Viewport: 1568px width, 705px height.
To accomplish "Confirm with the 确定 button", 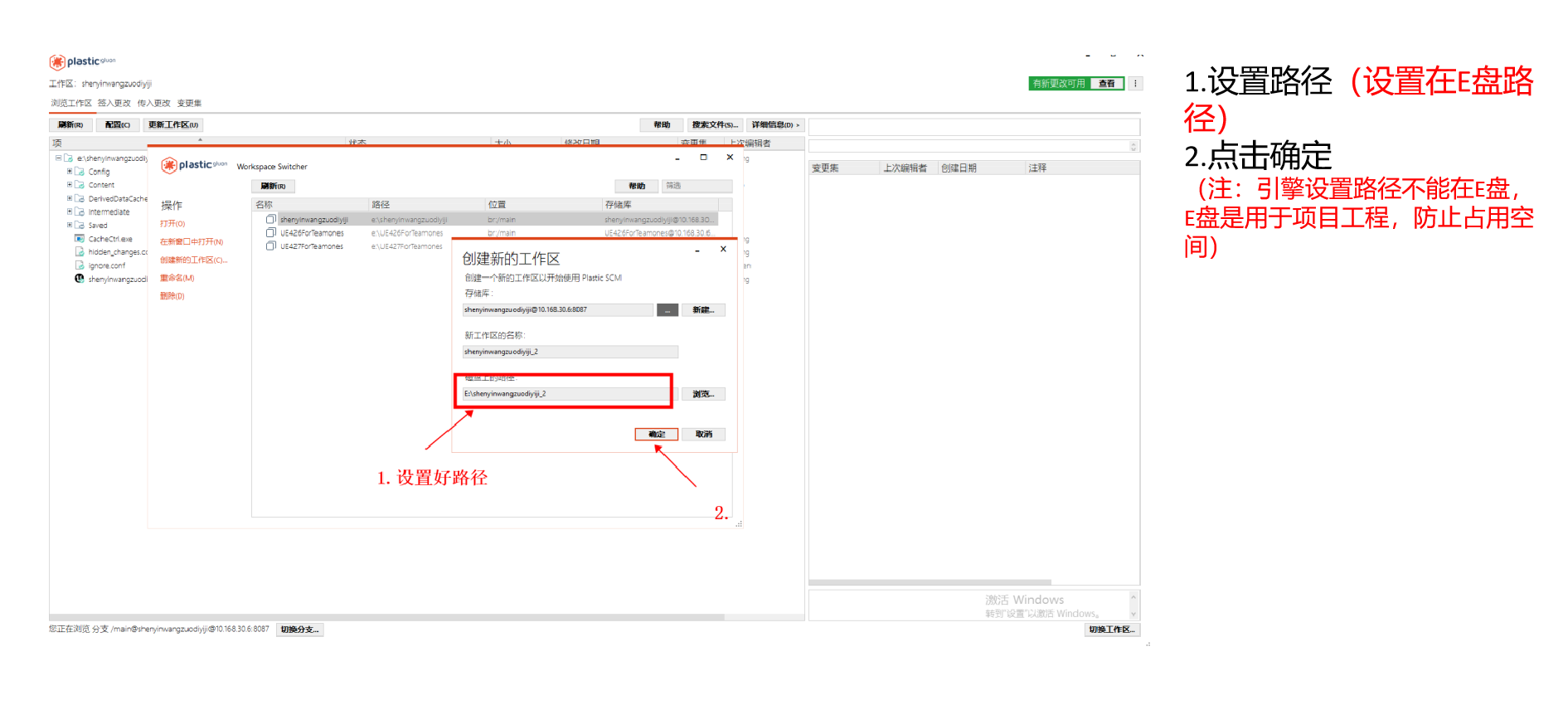I will click(657, 435).
